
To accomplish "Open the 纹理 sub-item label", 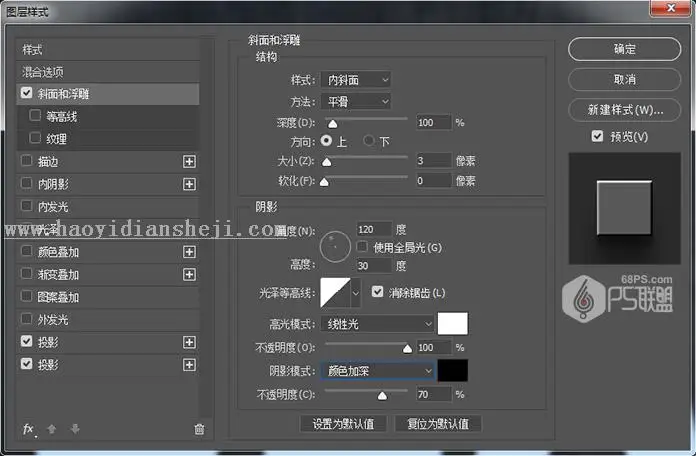I will 56,139.
